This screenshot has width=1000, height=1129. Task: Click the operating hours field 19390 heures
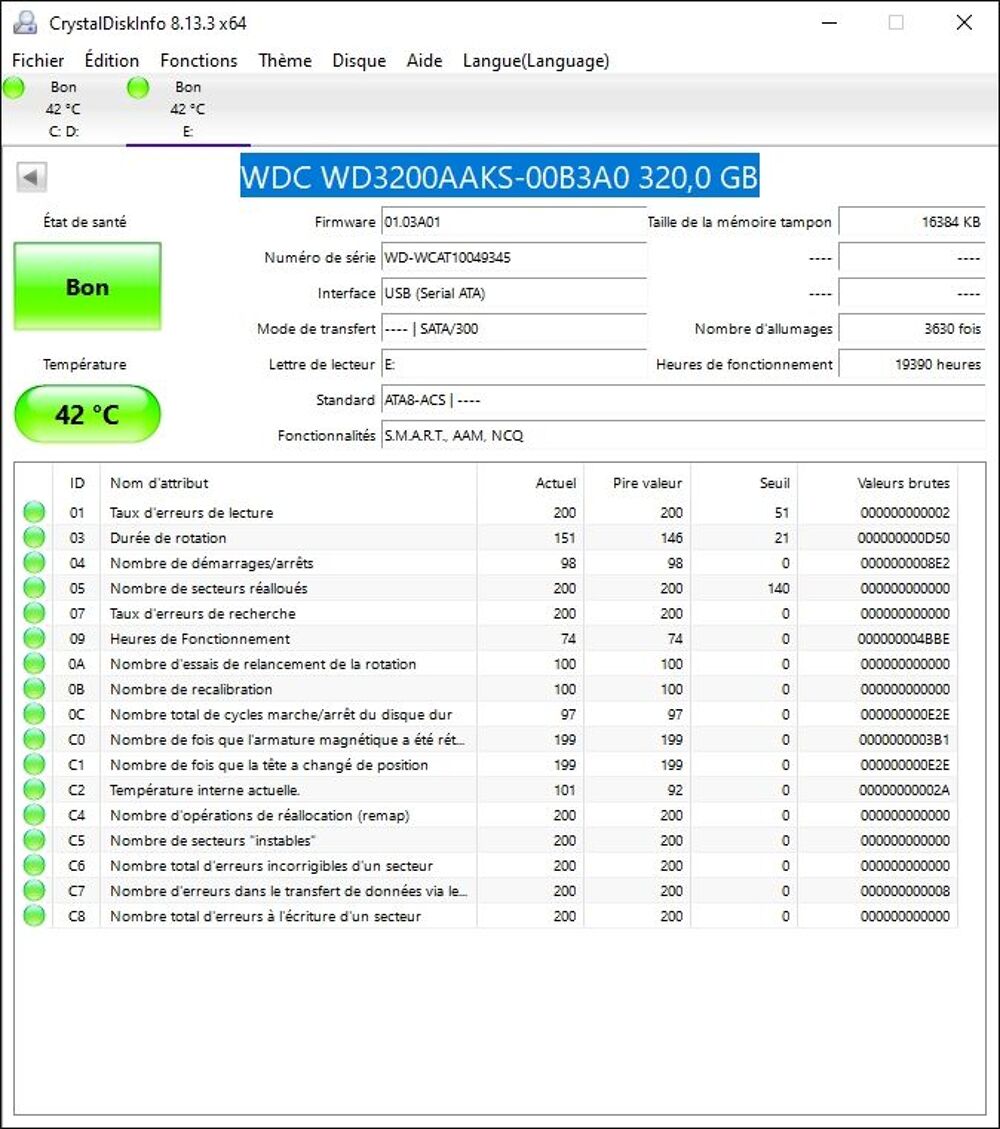pyautogui.click(x=911, y=364)
